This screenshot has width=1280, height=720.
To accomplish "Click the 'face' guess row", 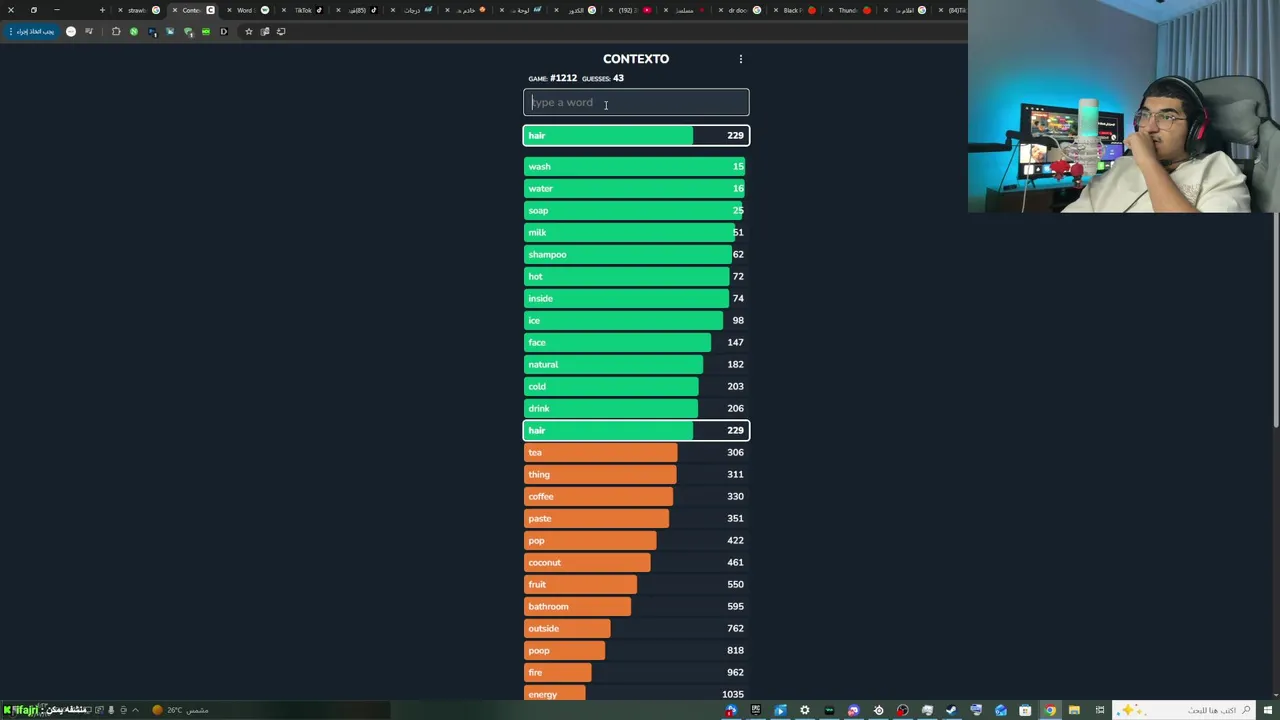I will coord(636,342).
